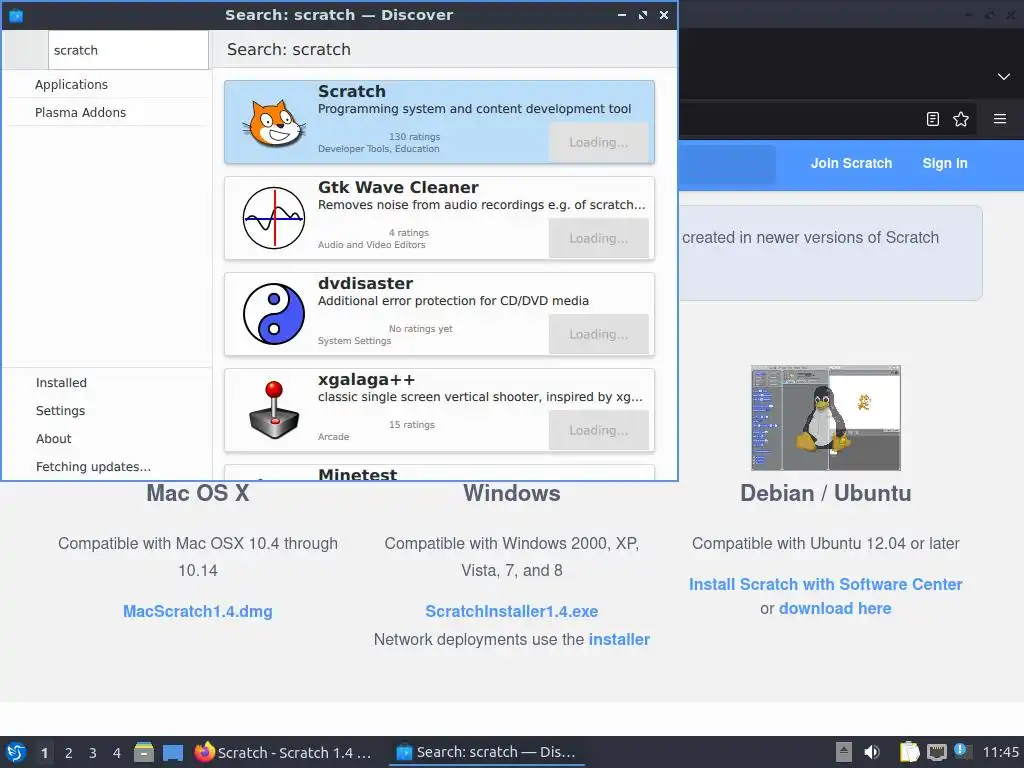Click the clipboard tray icon
Viewport: 1024px width, 768px height.
tap(909, 752)
